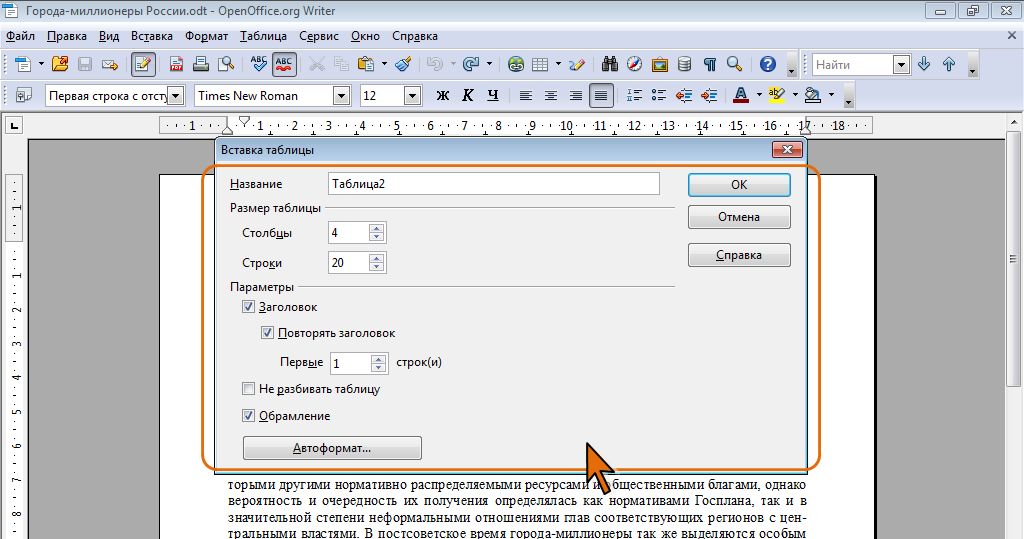Select the Format Paintbrush icon
1024x539 pixels.
[x=404, y=64]
